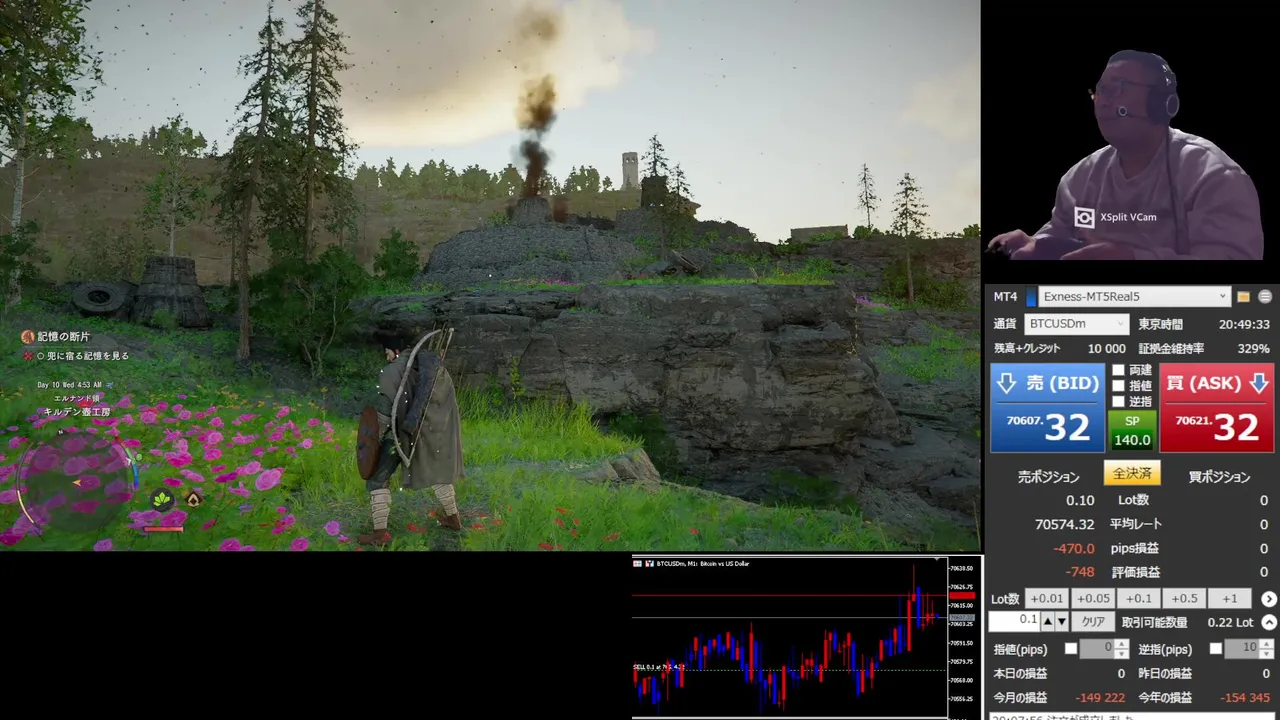Enable the 逆指 stop checkbox beside SP
The width and height of the screenshot is (1280, 720).
[1119, 402]
